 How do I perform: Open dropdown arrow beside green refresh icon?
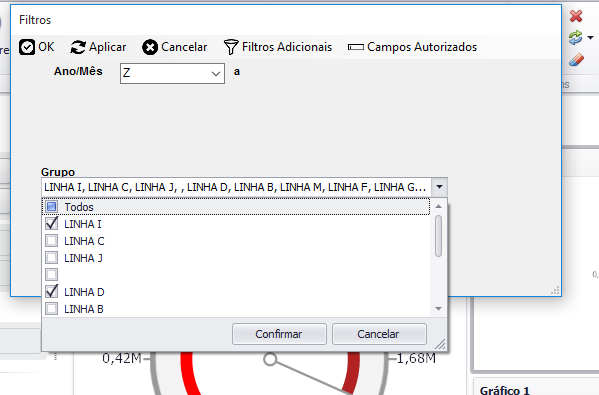[591, 38]
